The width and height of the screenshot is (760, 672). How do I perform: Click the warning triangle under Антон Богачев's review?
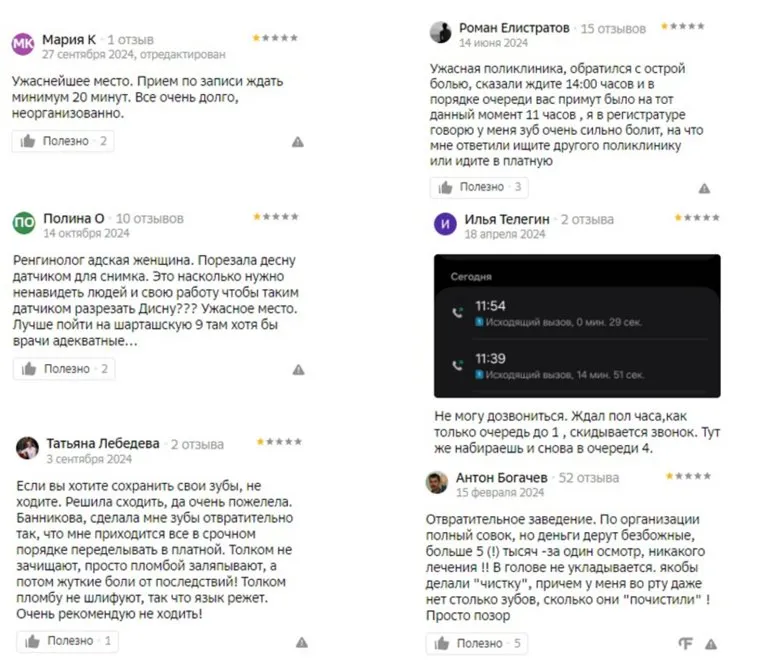(711, 644)
